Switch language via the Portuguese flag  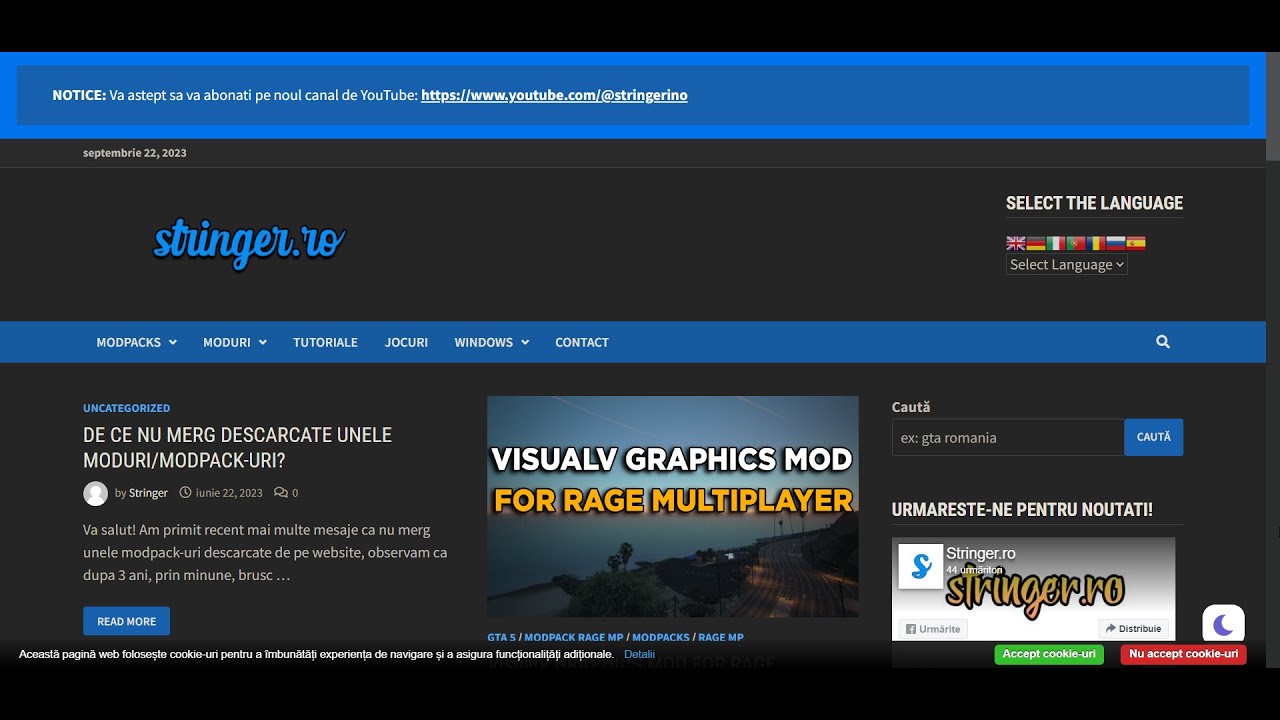[1075, 243]
